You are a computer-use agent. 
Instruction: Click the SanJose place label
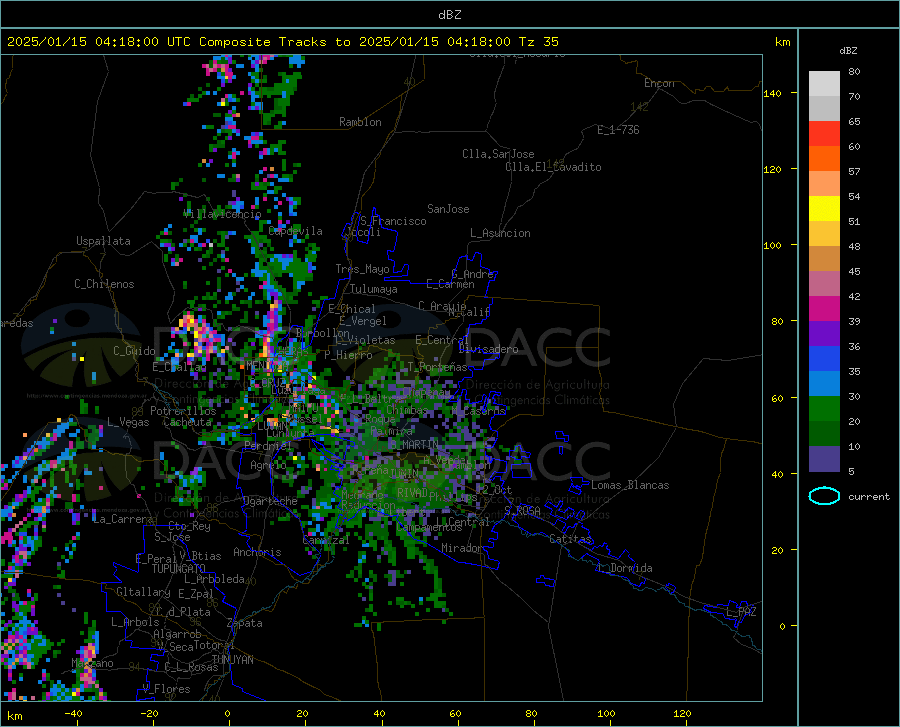click(x=448, y=209)
